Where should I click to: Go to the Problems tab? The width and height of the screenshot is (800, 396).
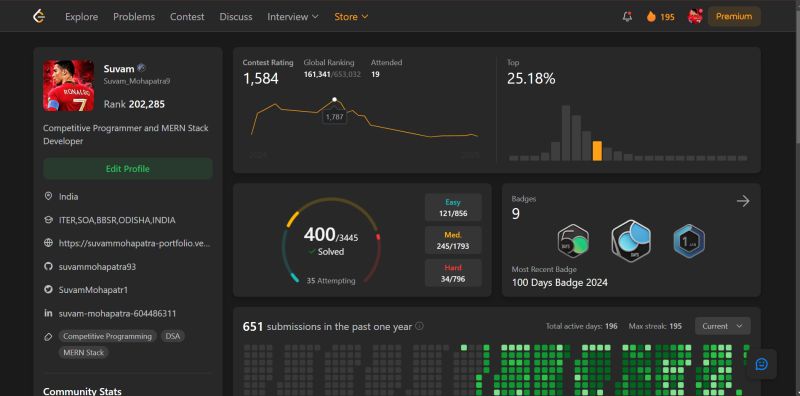134,17
